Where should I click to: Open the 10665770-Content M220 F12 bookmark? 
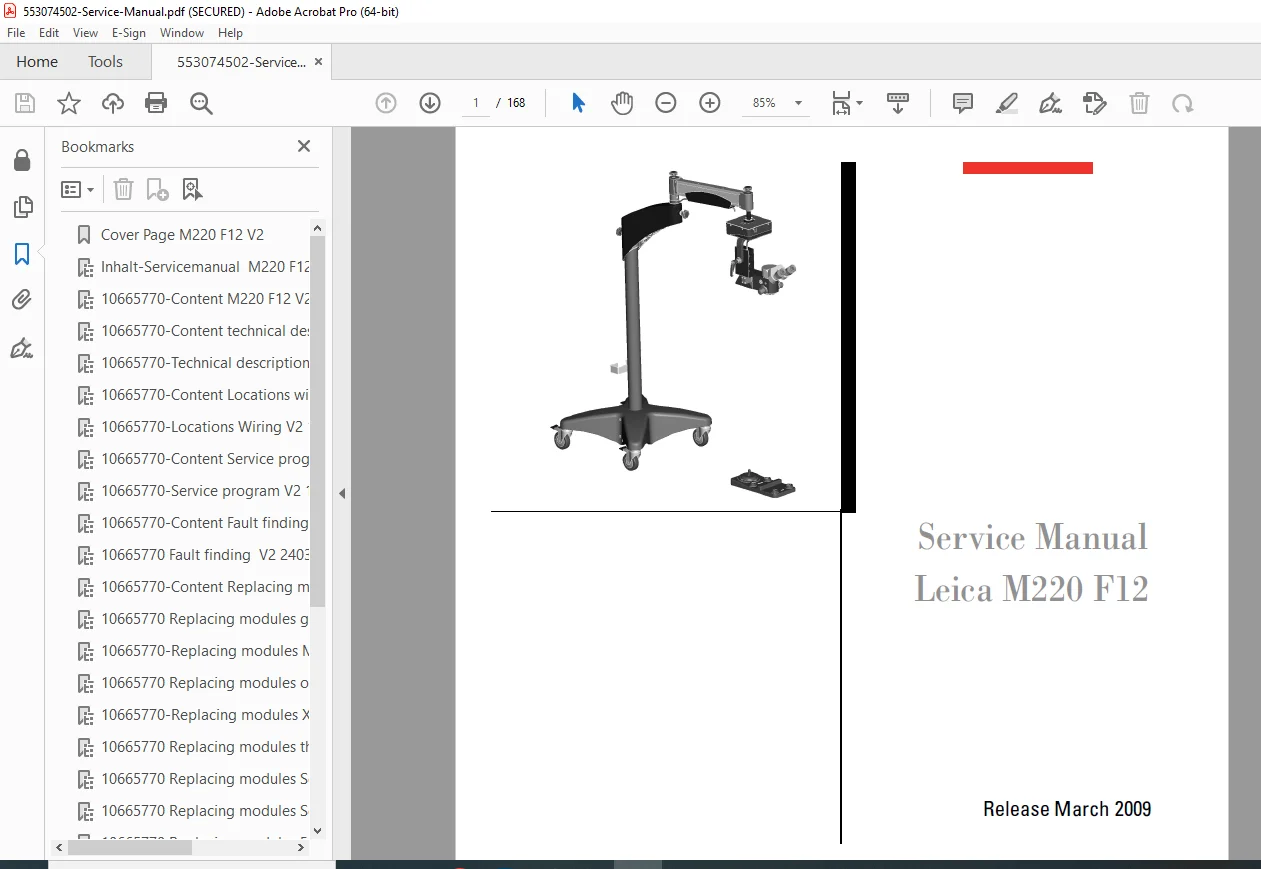tap(205, 299)
